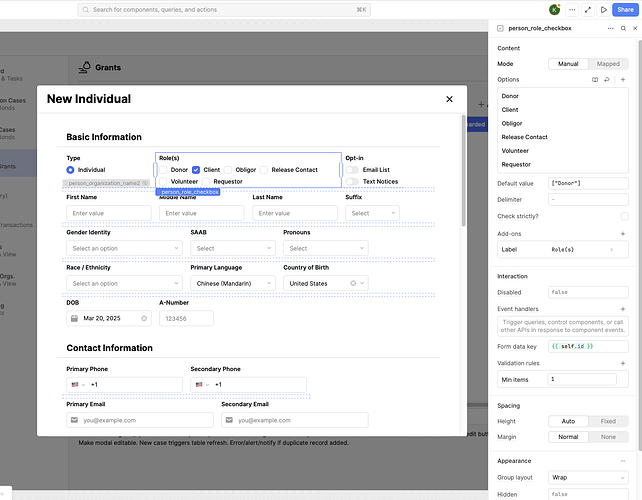
Task: Check the Release Contact role checkbox
Action: (x=264, y=170)
